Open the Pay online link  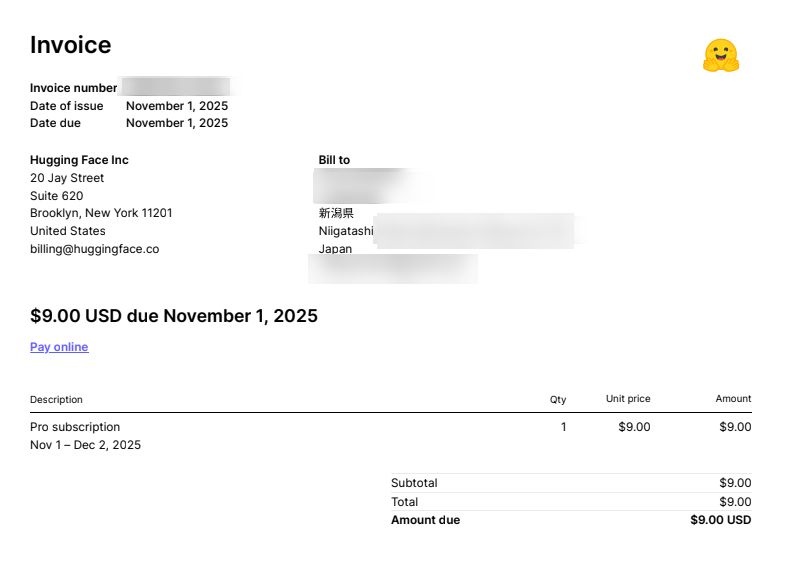point(59,347)
